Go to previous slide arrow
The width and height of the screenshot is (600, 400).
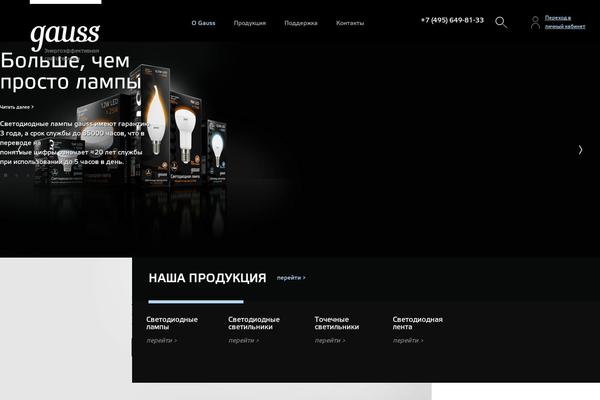(x=19, y=150)
